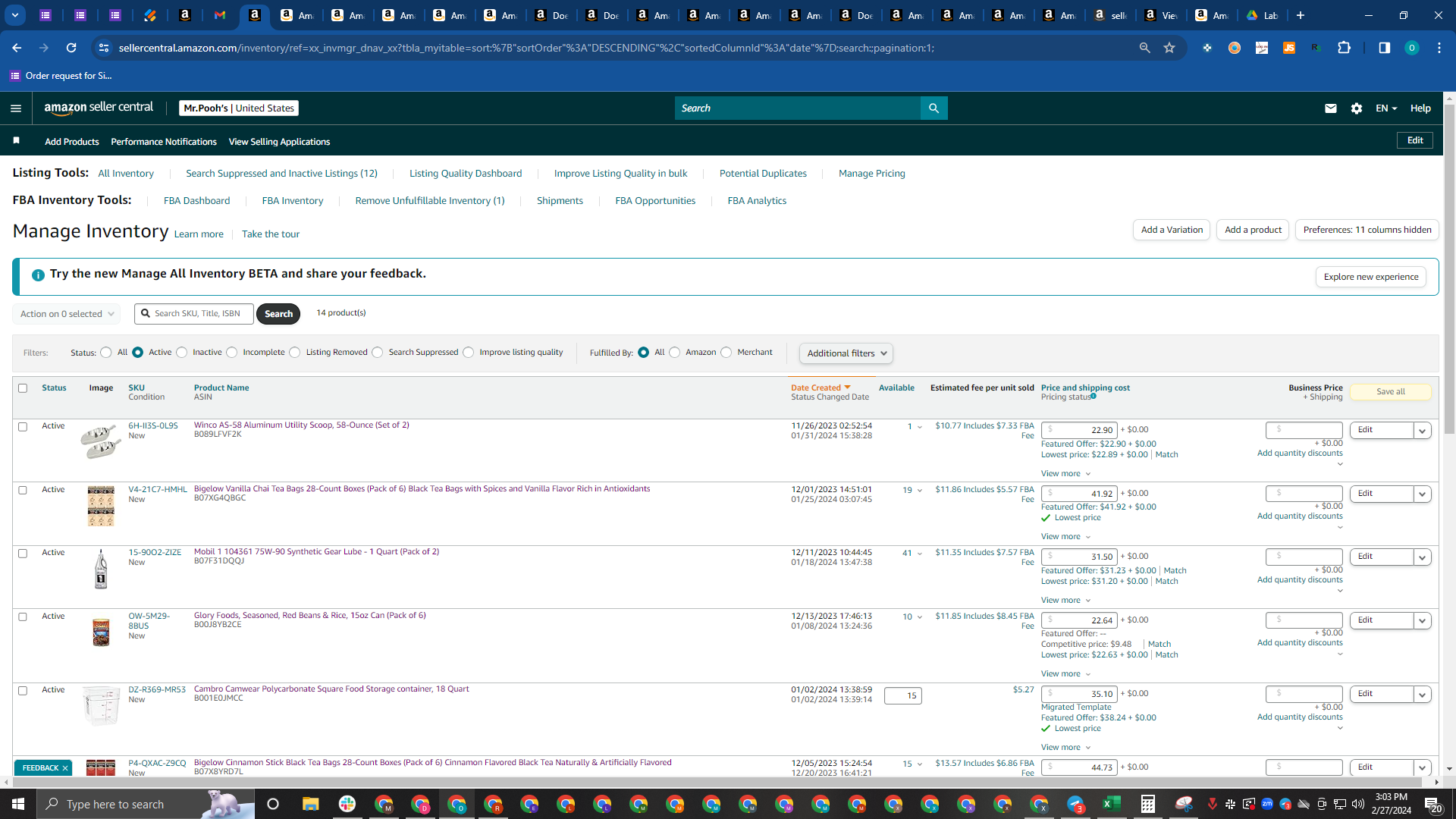Open the Bigelow Vanilla Chai product thumbnail
Screen dimensions: 1456x819
(101, 506)
